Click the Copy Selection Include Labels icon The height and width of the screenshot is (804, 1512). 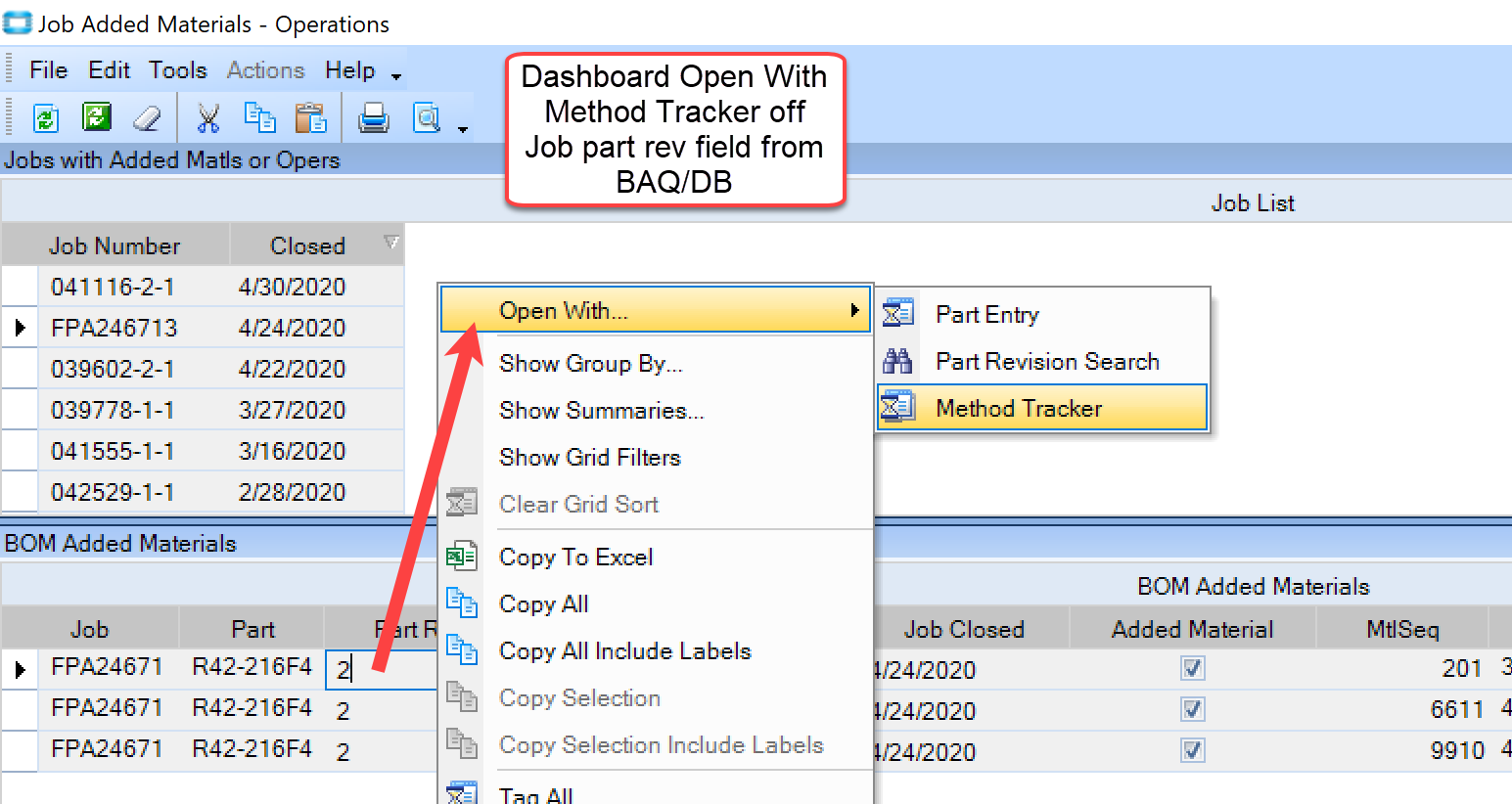pos(461,744)
